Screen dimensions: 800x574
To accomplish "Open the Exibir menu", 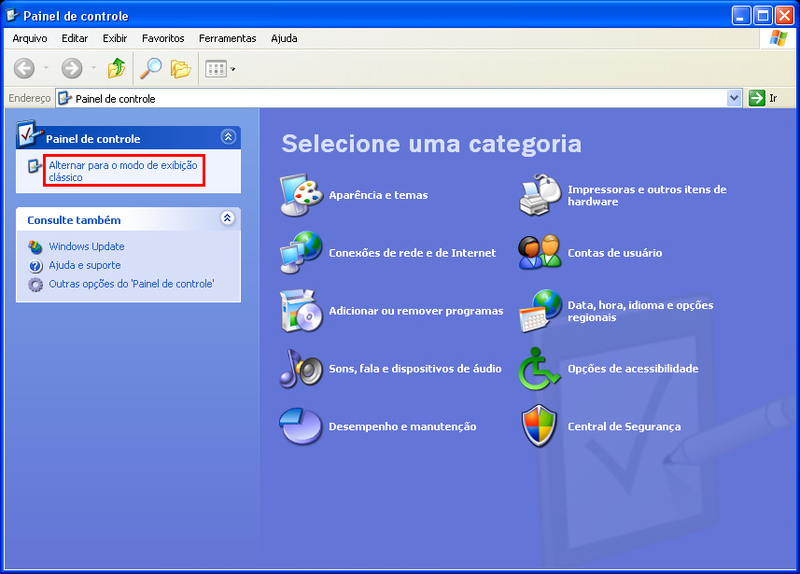I will click(114, 38).
